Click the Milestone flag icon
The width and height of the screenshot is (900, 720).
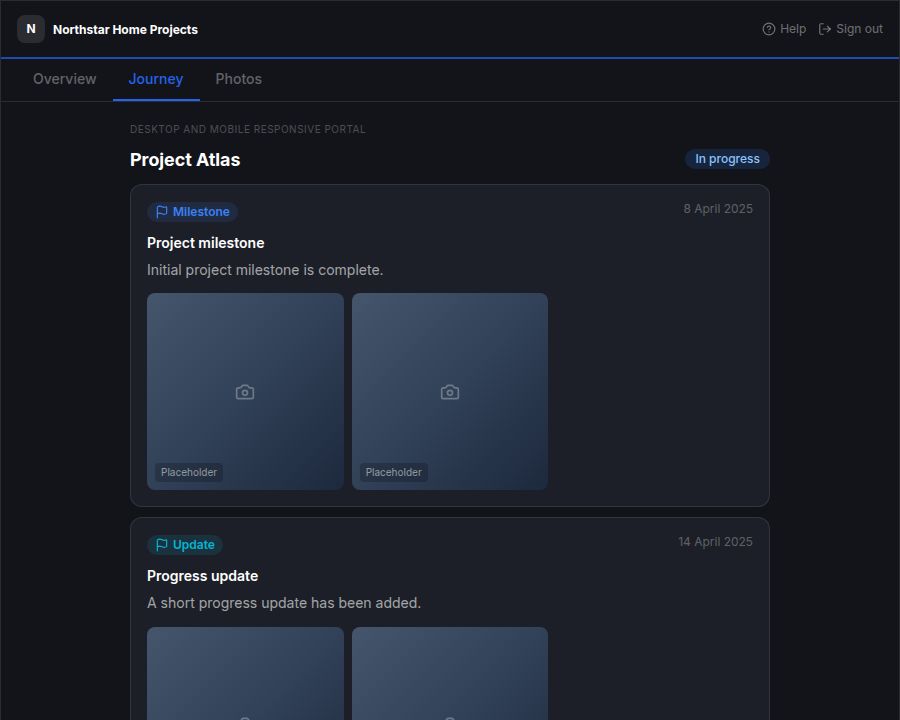pyautogui.click(x=162, y=212)
